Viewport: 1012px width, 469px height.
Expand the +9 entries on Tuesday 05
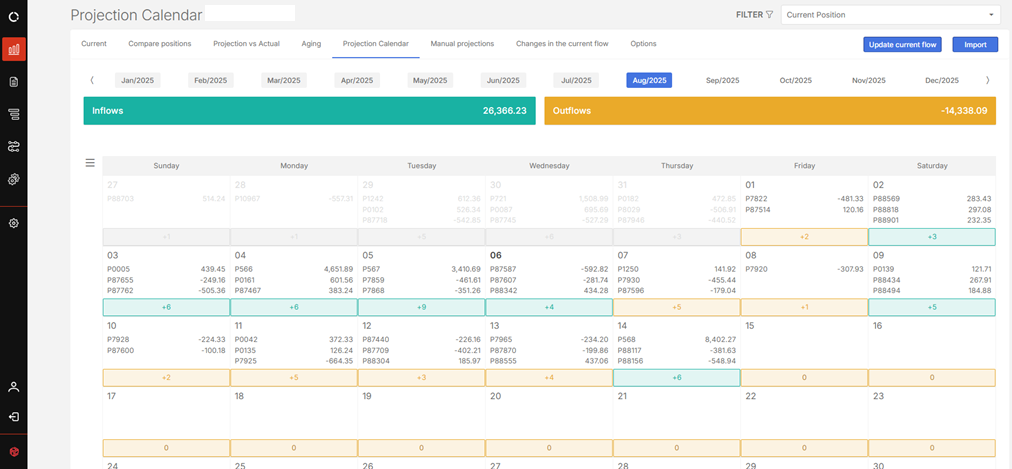coord(421,308)
